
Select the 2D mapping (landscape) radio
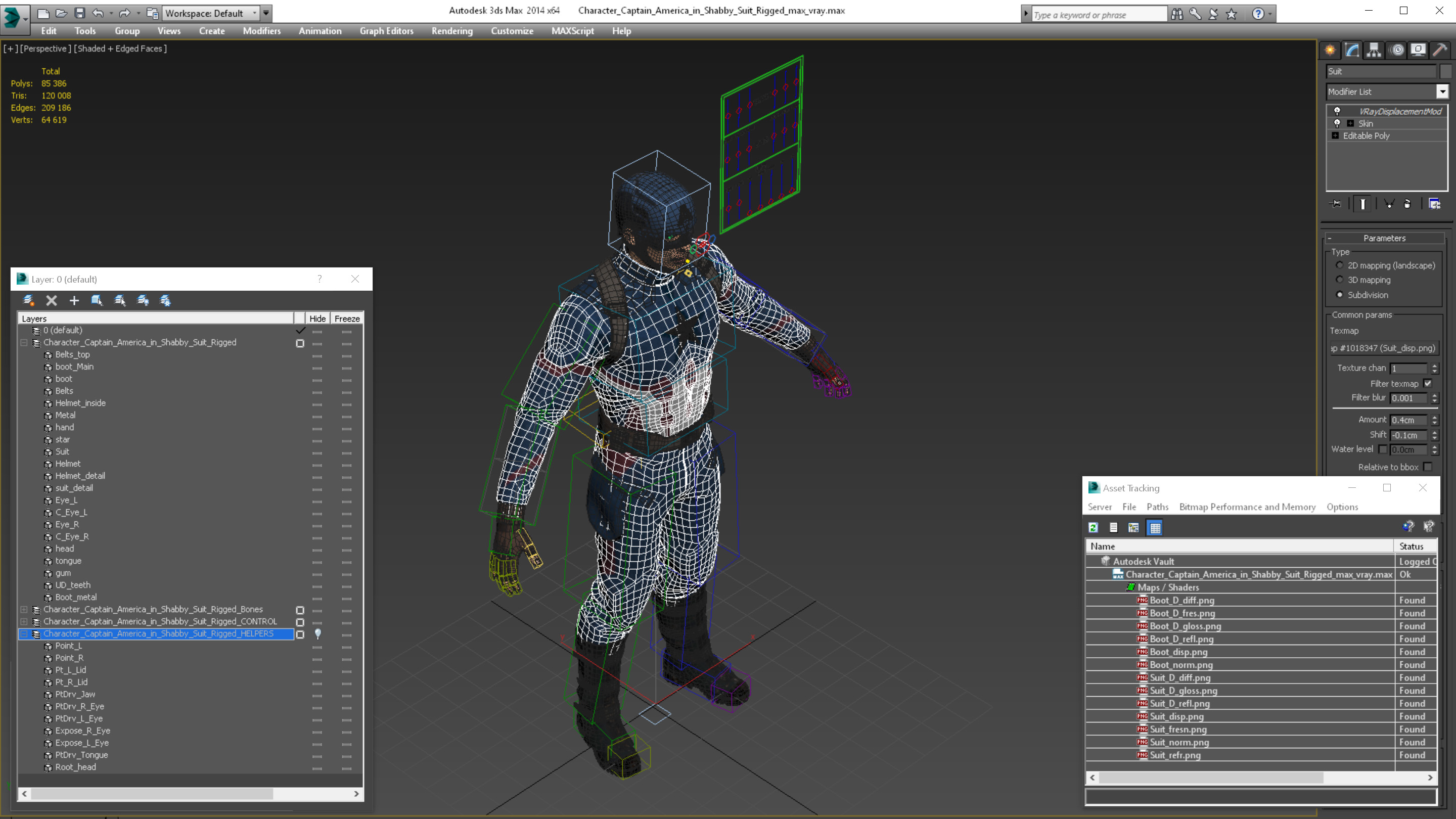click(x=1340, y=265)
